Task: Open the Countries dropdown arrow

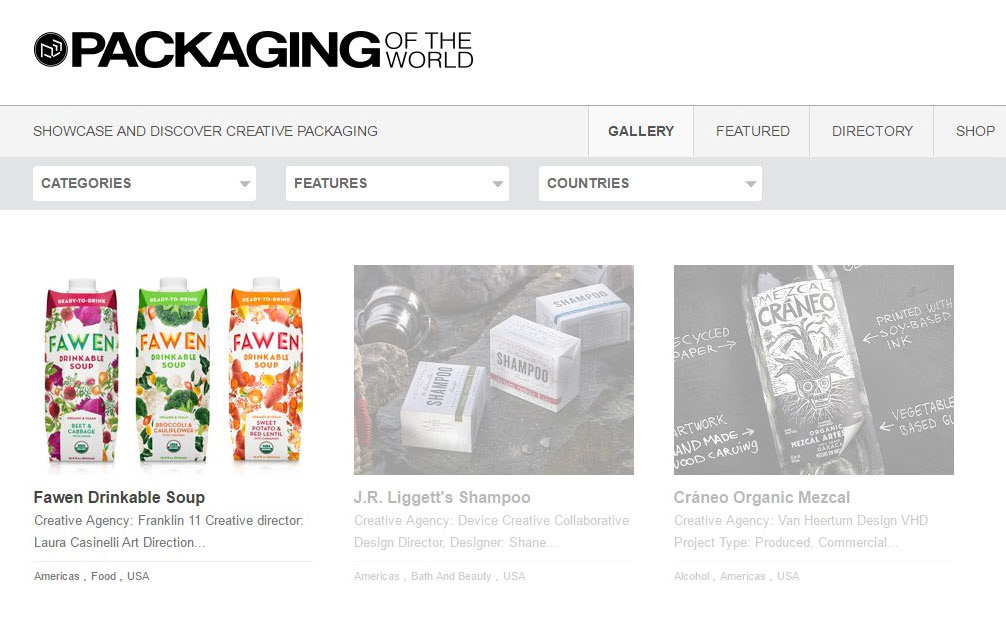Action: [x=750, y=184]
